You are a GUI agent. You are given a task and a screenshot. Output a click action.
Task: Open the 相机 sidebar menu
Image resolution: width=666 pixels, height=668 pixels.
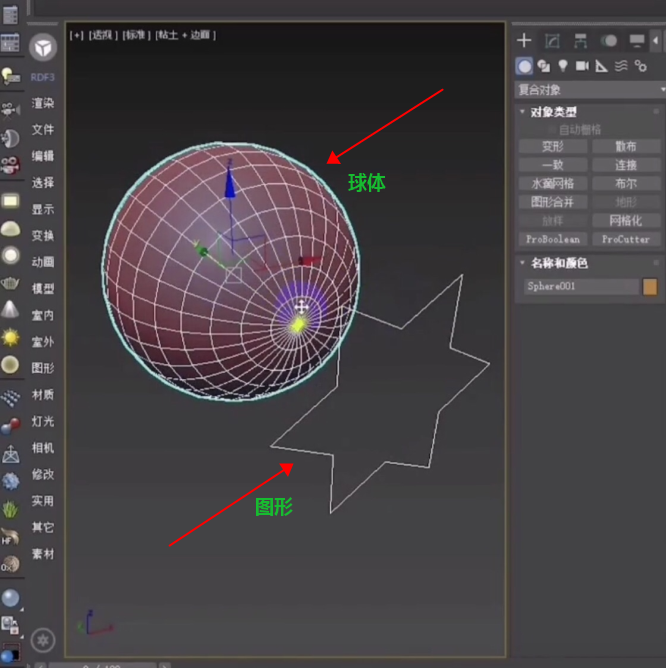(43, 448)
